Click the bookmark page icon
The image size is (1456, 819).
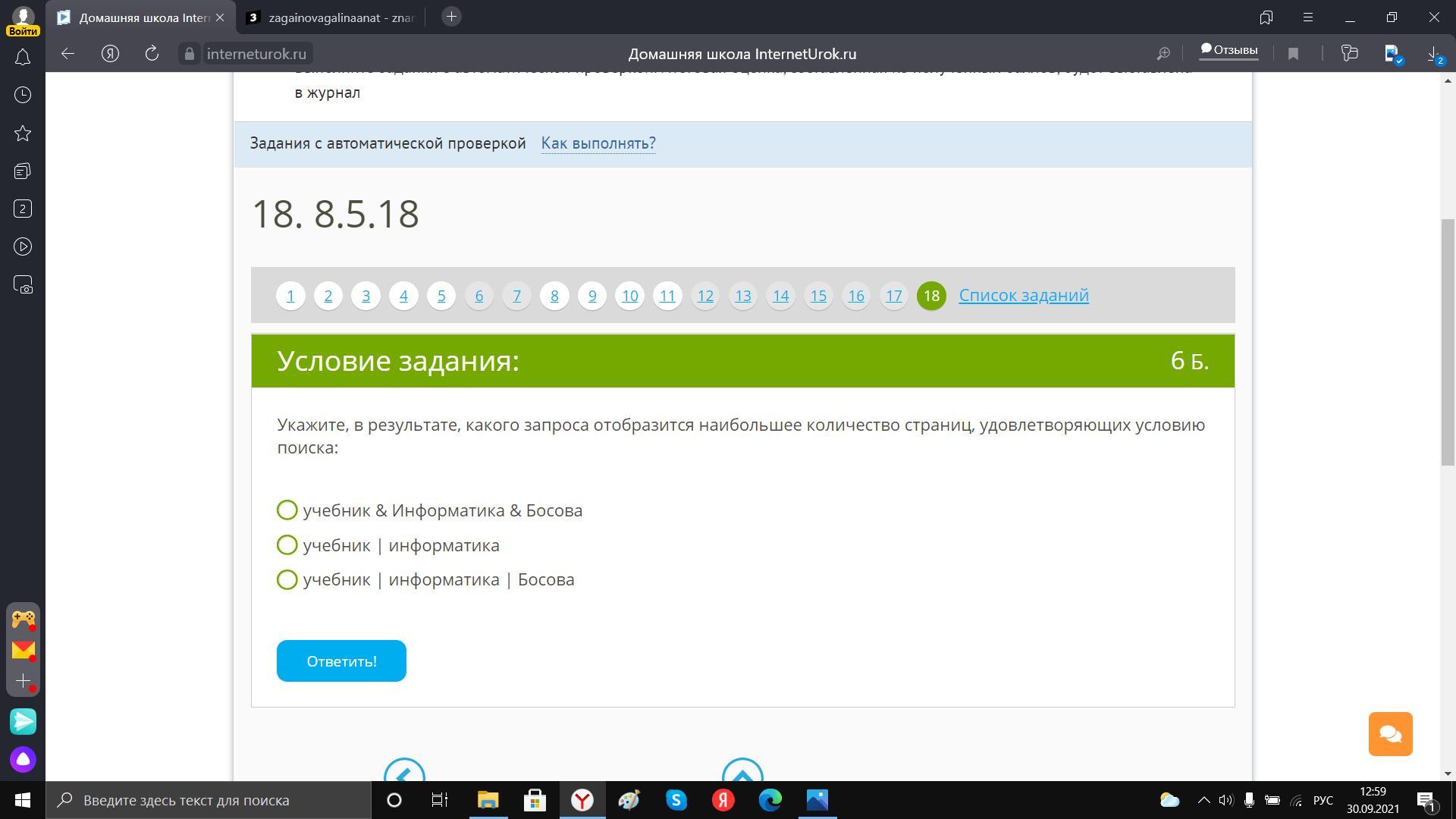pos(1293,53)
